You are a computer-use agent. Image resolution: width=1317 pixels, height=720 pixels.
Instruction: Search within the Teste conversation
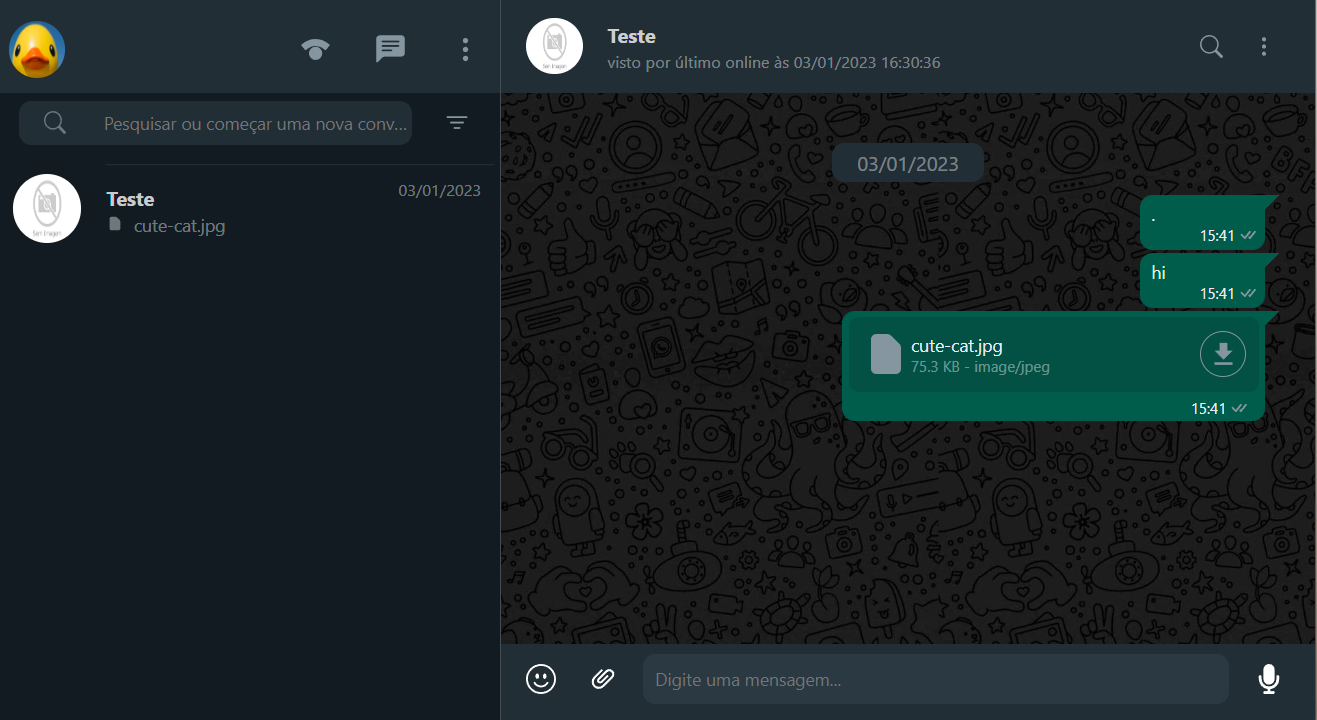click(x=1210, y=46)
